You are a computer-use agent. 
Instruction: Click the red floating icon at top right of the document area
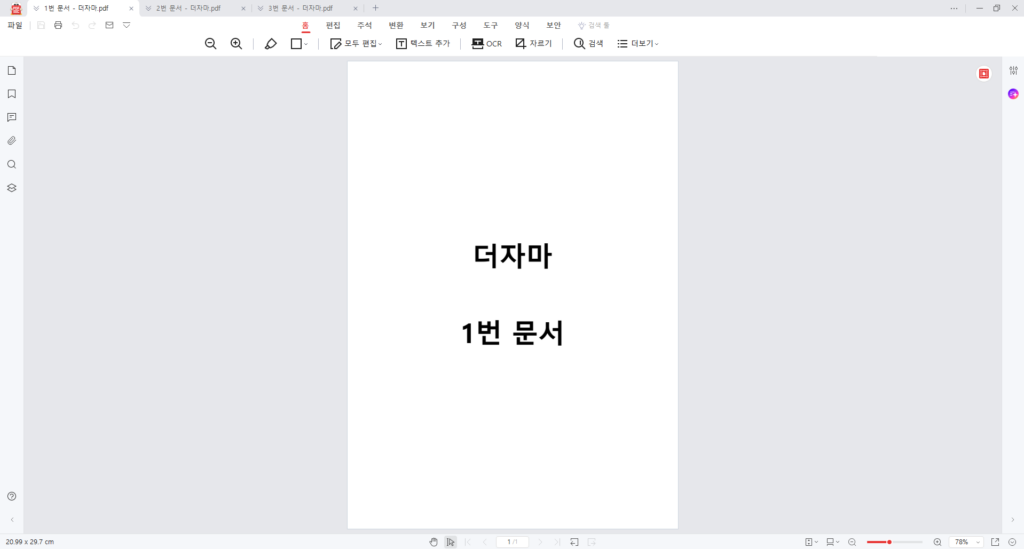tap(984, 74)
